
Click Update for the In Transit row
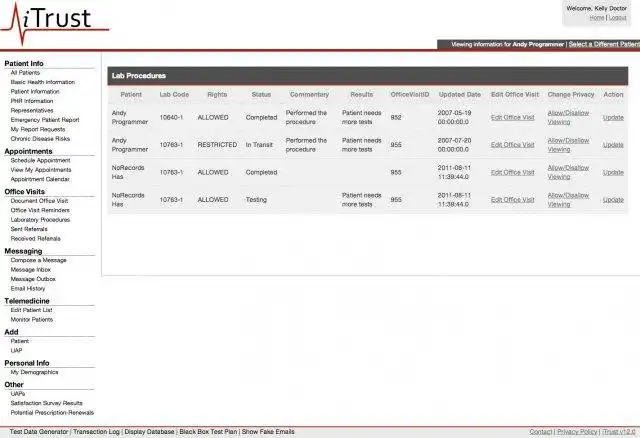(x=613, y=145)
